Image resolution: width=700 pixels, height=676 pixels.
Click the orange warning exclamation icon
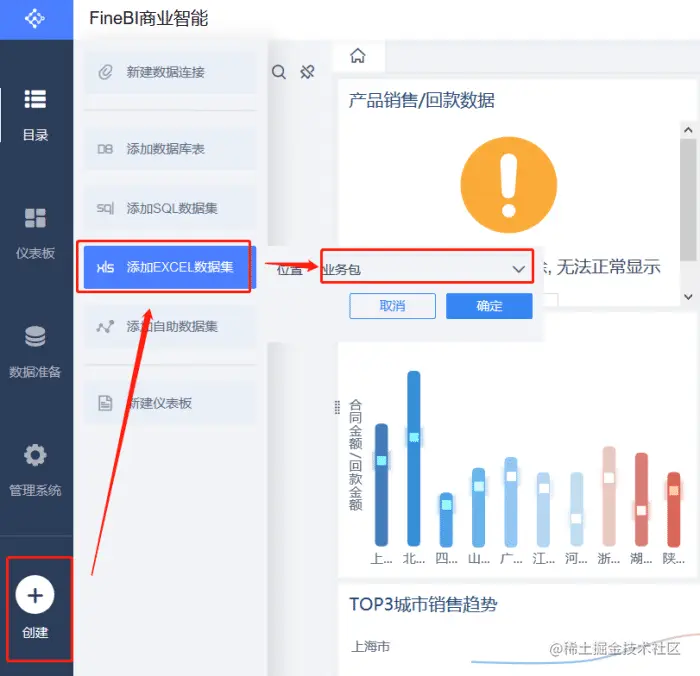[509, 185]
